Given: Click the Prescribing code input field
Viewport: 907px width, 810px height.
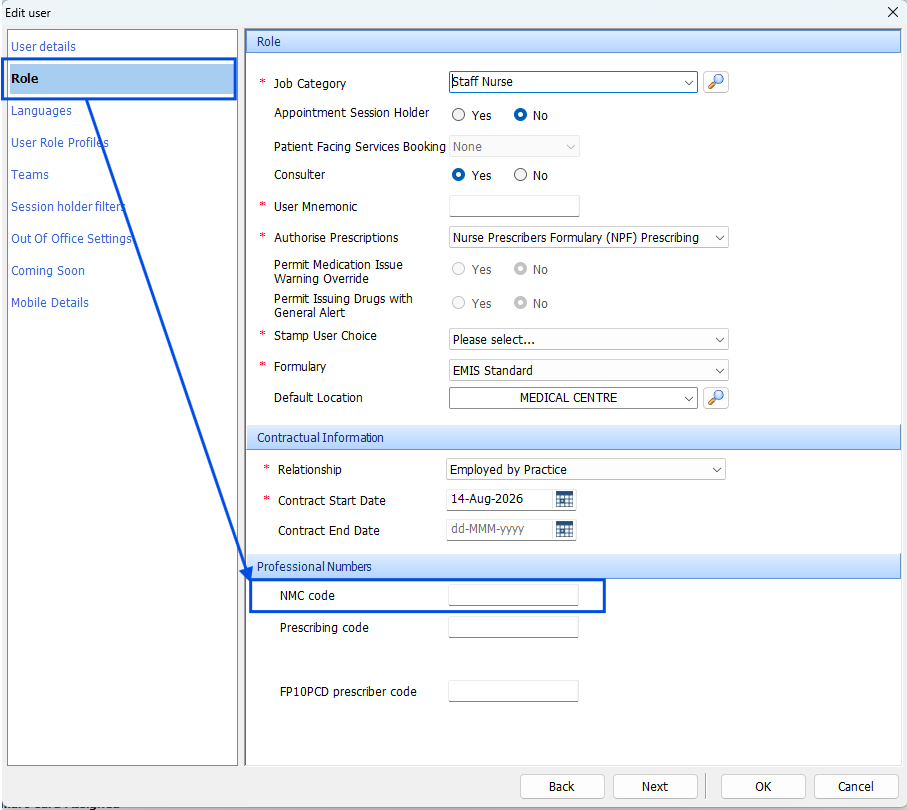Looking at the screenshot, I should click(513, 627).
